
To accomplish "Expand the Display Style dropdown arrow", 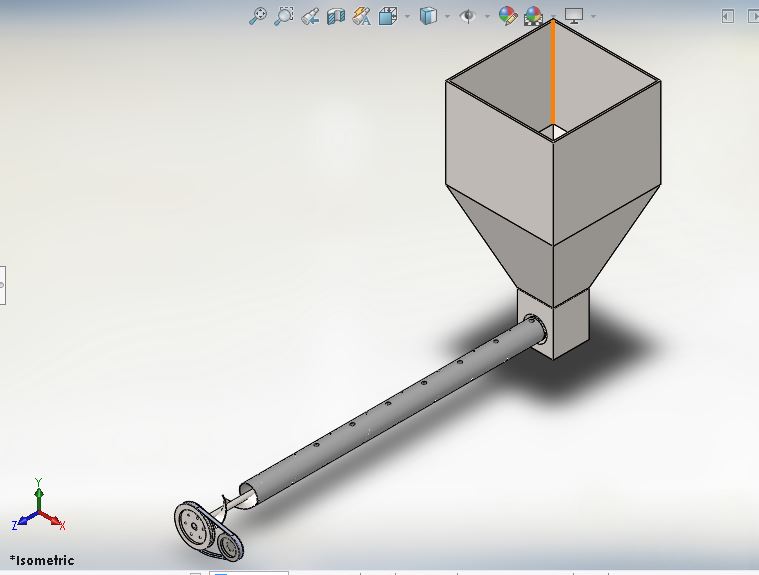I will 447,16.
